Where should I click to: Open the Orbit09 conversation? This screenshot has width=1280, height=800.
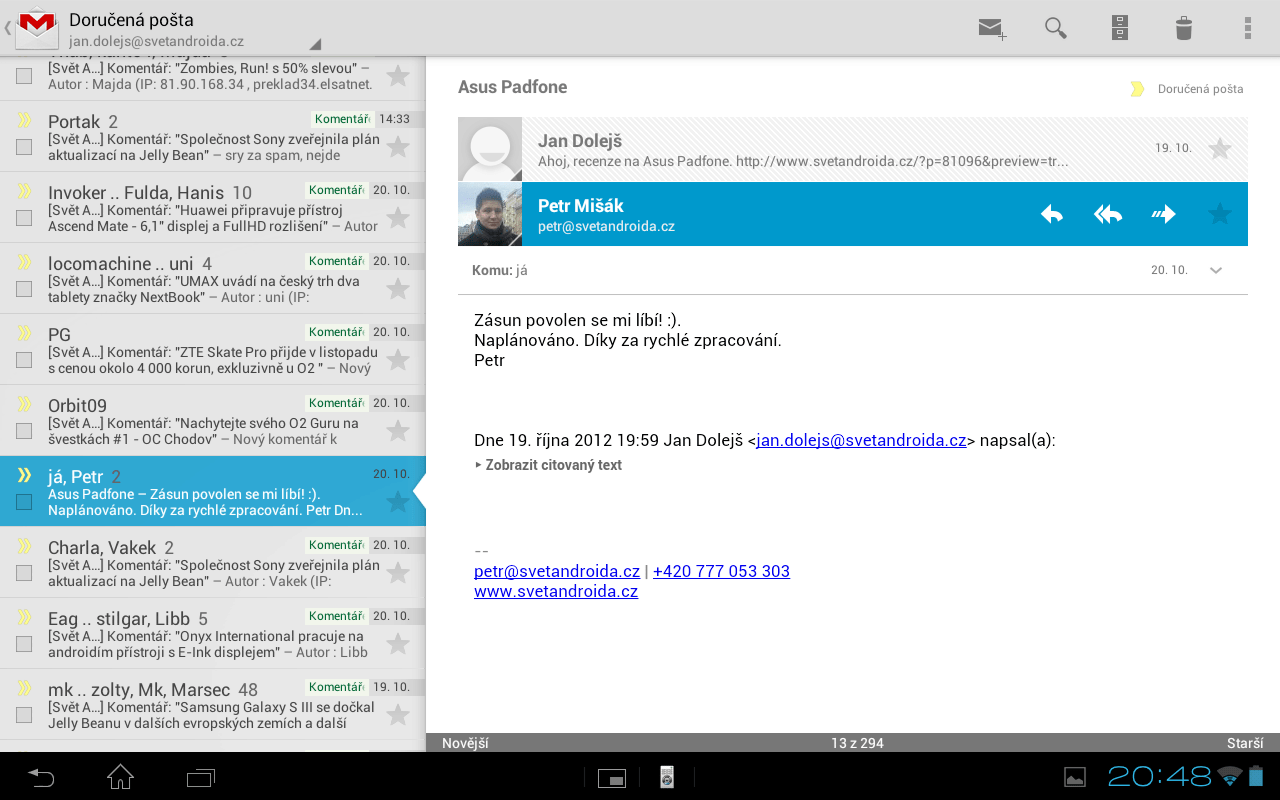(x=213, y=420)
